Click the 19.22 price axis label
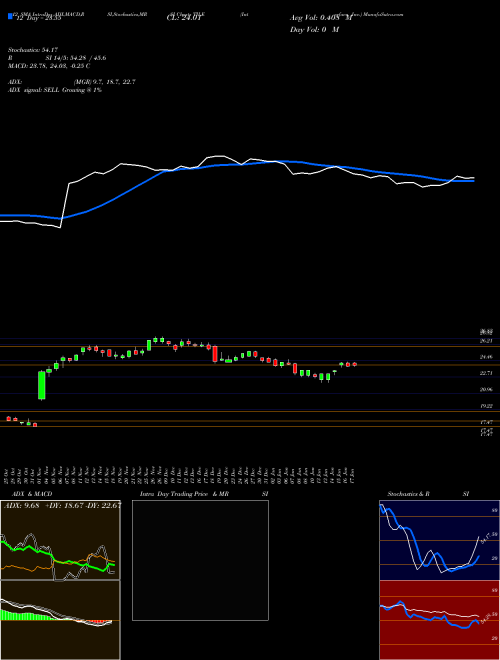The width and height of the screenshot is (500, 660). pyautogui.click(x=486, y=406)
